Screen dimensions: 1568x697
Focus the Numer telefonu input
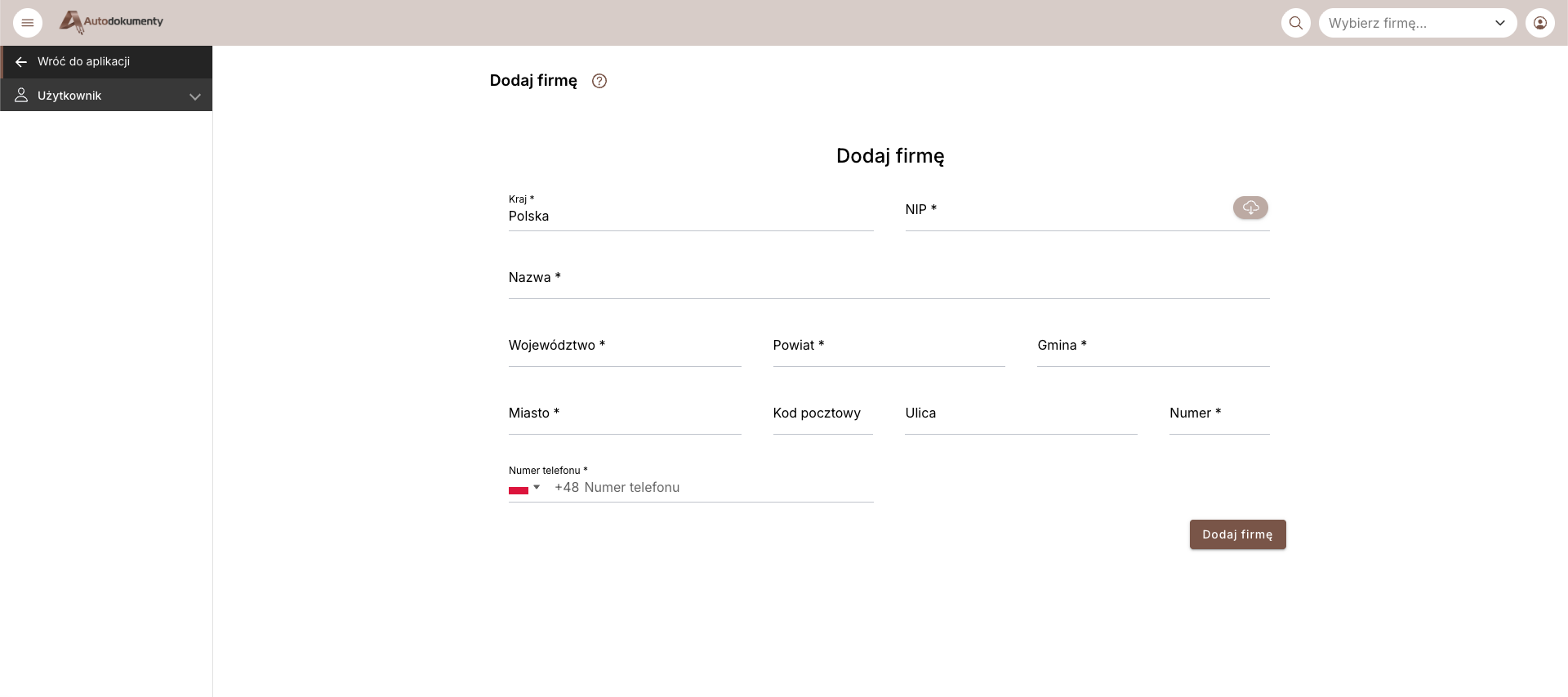point(712,488)
